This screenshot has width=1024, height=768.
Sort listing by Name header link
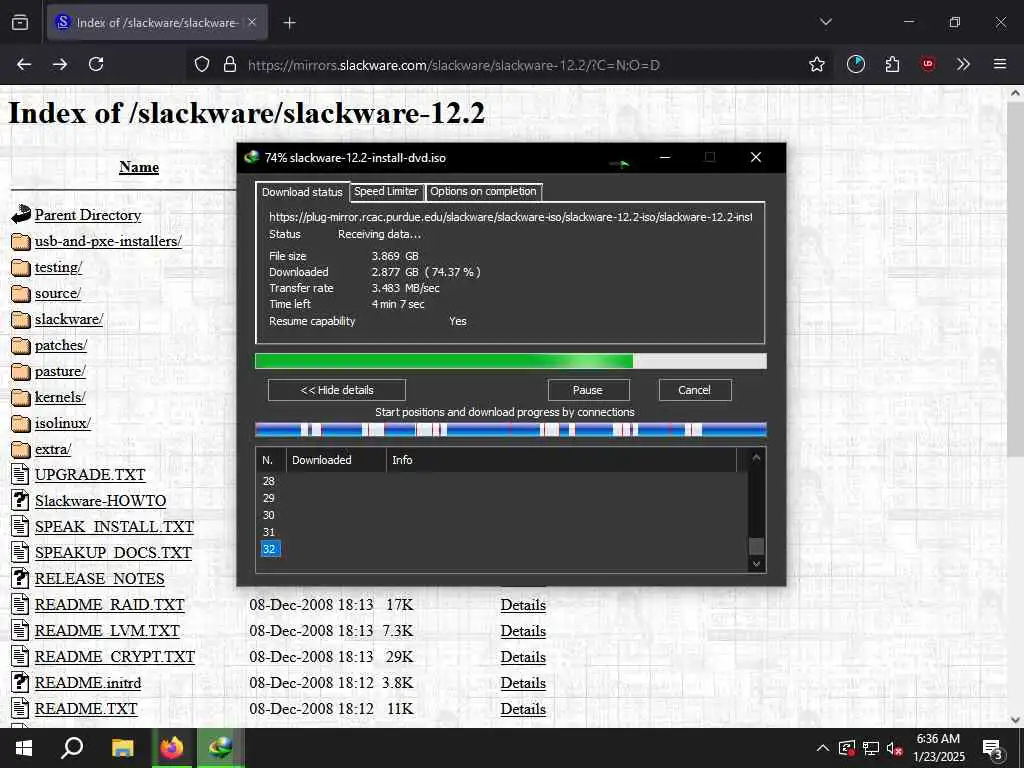[x=139, y=167]
